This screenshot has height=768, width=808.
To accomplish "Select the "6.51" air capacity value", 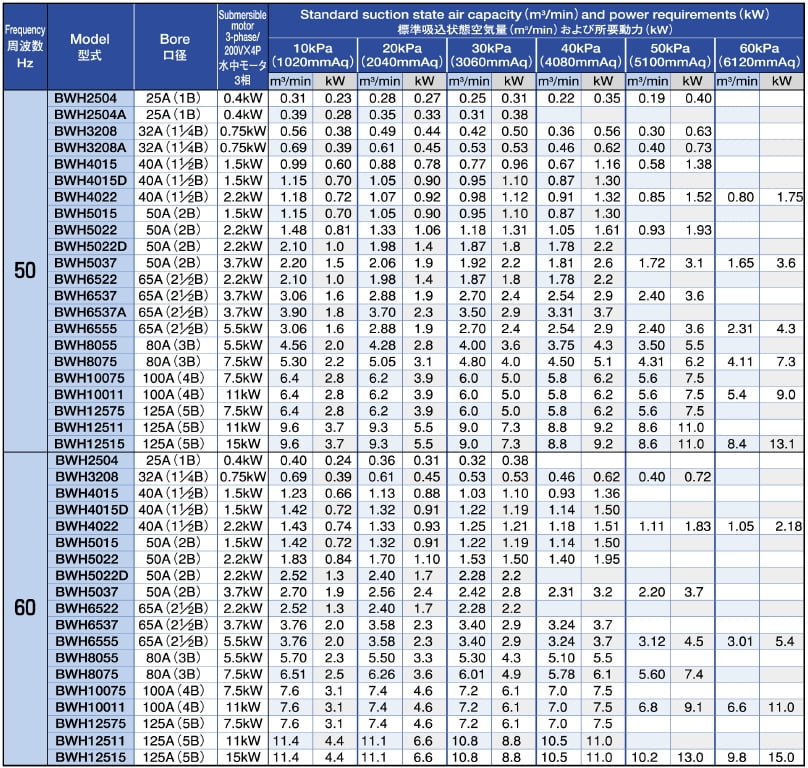I will 293,674.
